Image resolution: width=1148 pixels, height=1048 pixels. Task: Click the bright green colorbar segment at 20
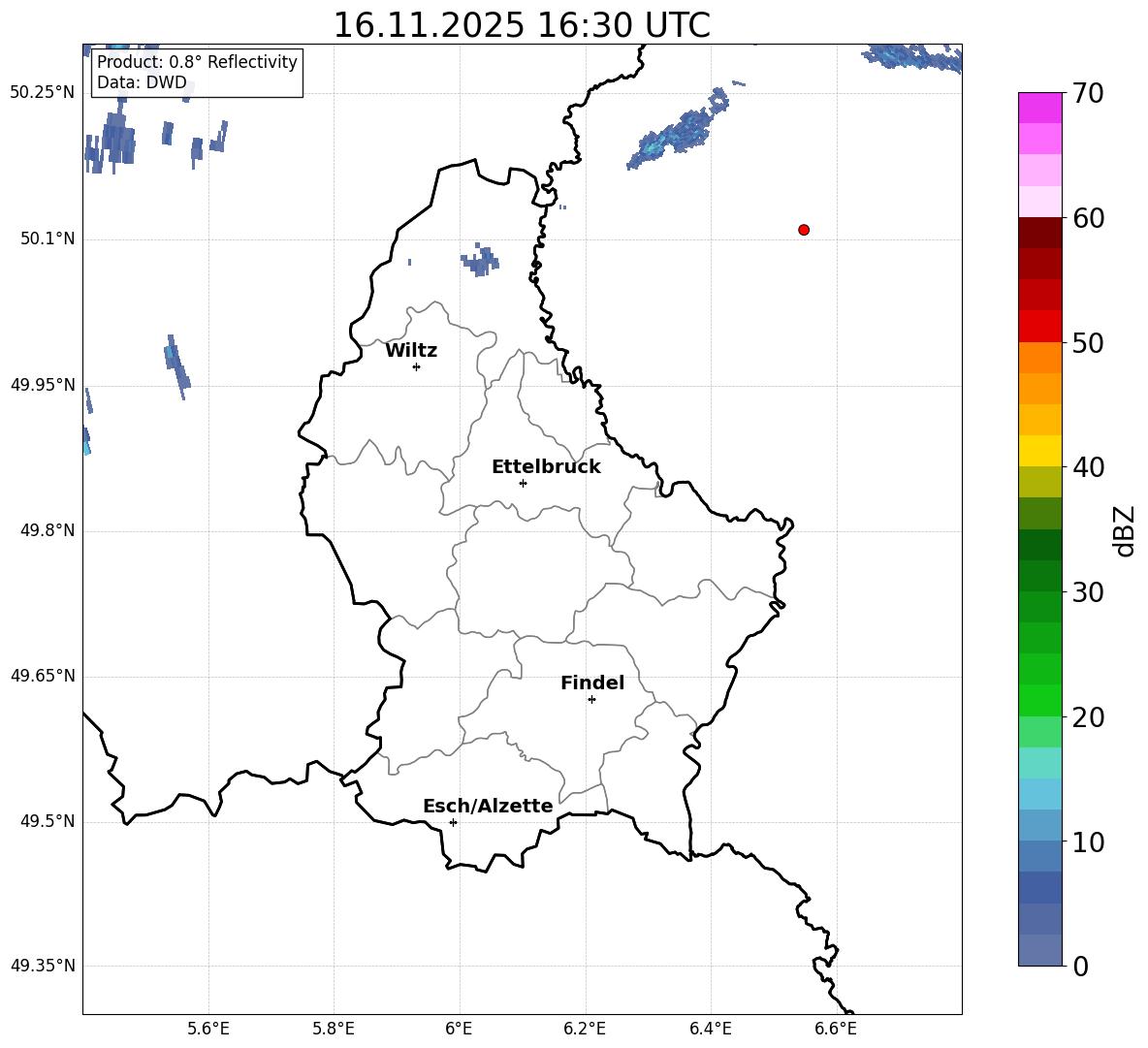click(x=1040, y=700)
